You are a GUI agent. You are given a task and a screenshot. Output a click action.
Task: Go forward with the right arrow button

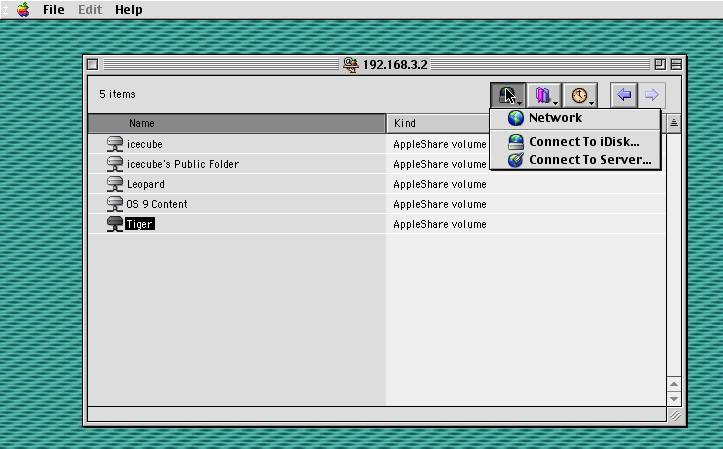coord(651,95)
